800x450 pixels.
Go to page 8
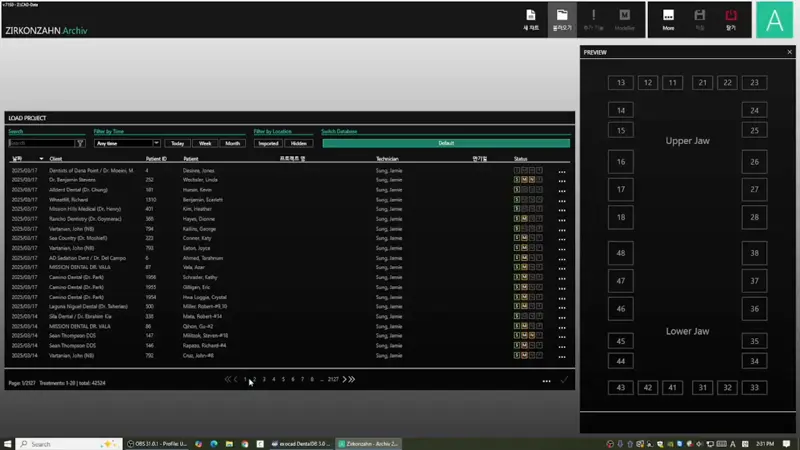coord(312,380)
